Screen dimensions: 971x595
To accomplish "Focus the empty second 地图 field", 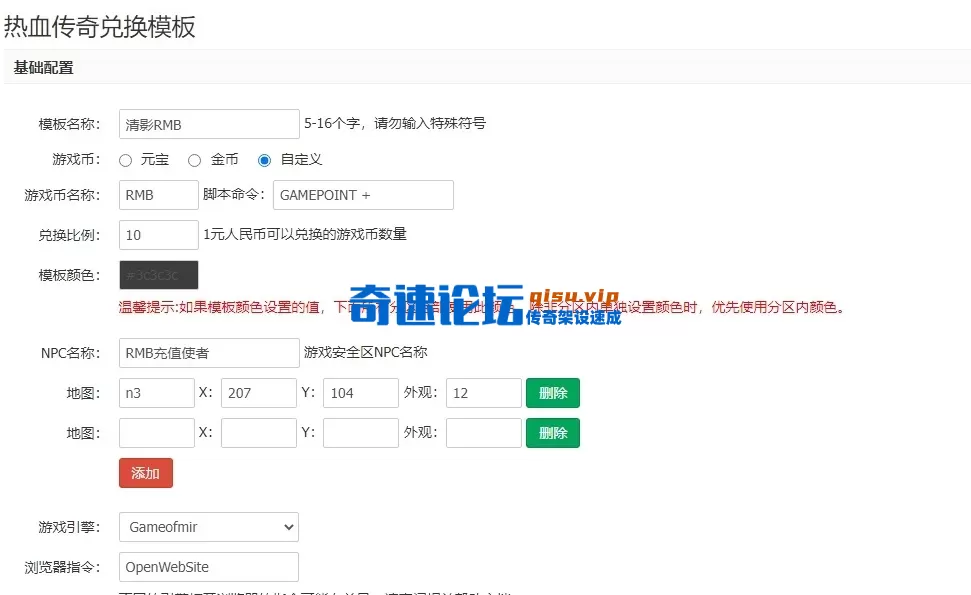I will pos(156,433).
